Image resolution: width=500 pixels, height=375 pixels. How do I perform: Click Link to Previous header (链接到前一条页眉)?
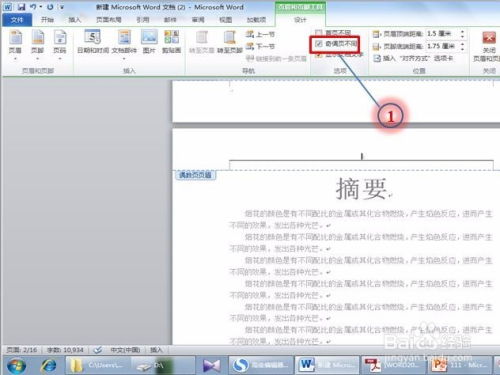pyautogui.click(x=276, y=58)
